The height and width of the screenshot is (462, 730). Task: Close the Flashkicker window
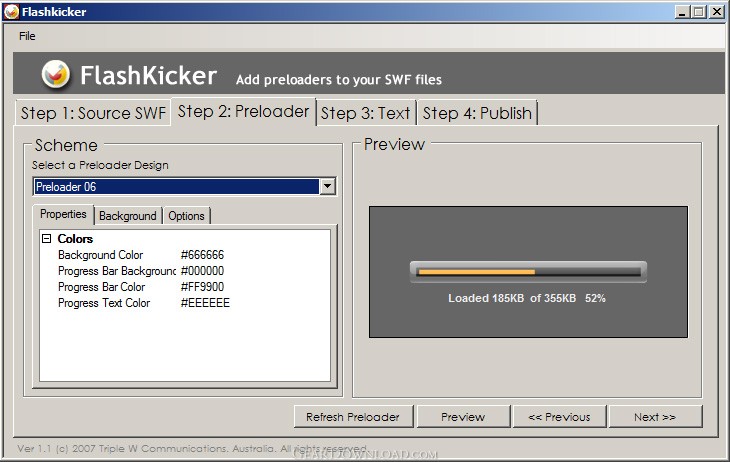[x=716, y=12]
